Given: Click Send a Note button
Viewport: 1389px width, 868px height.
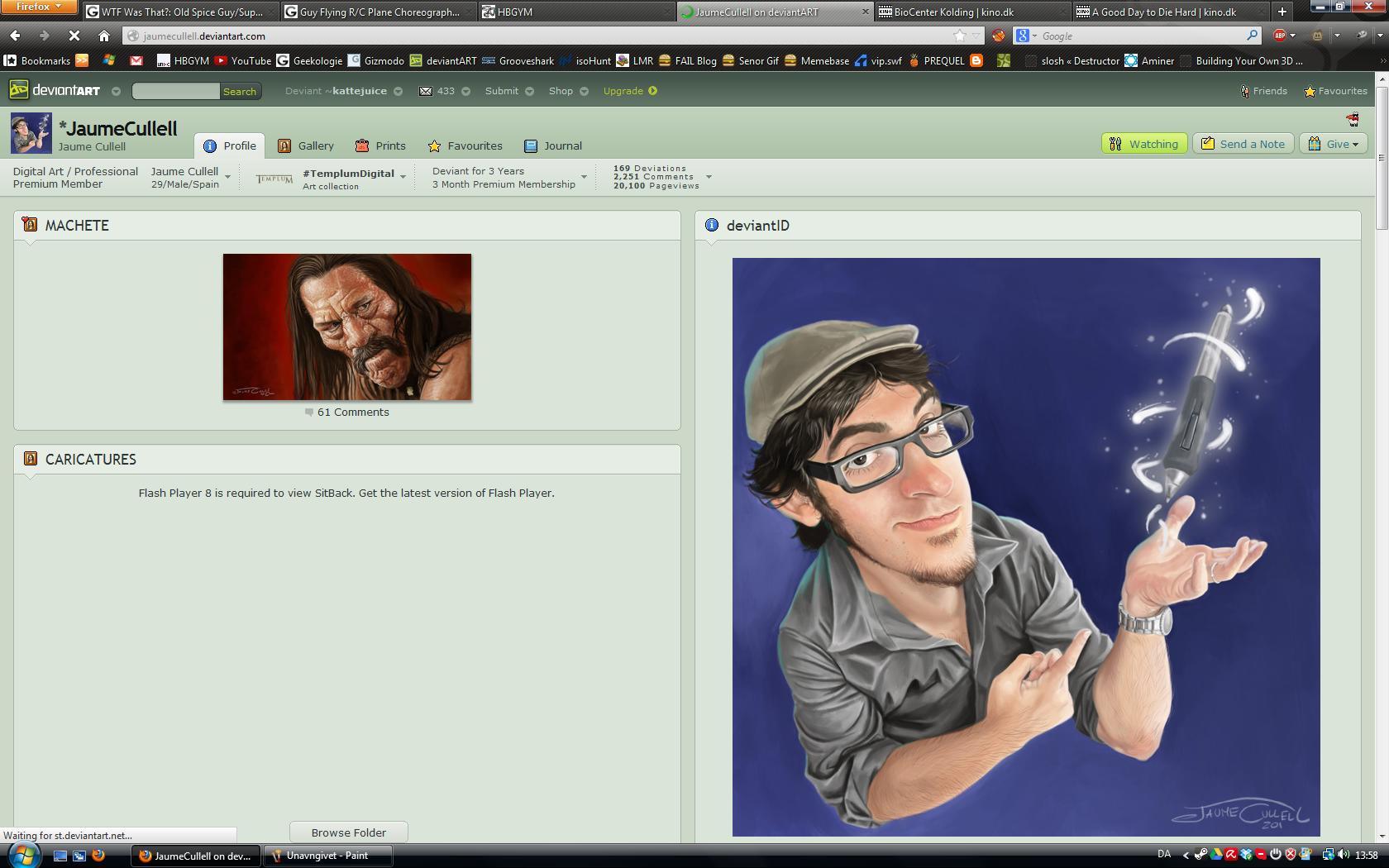Looking at the screenshot, I should pyautogui.click(x=1243, y=144).
